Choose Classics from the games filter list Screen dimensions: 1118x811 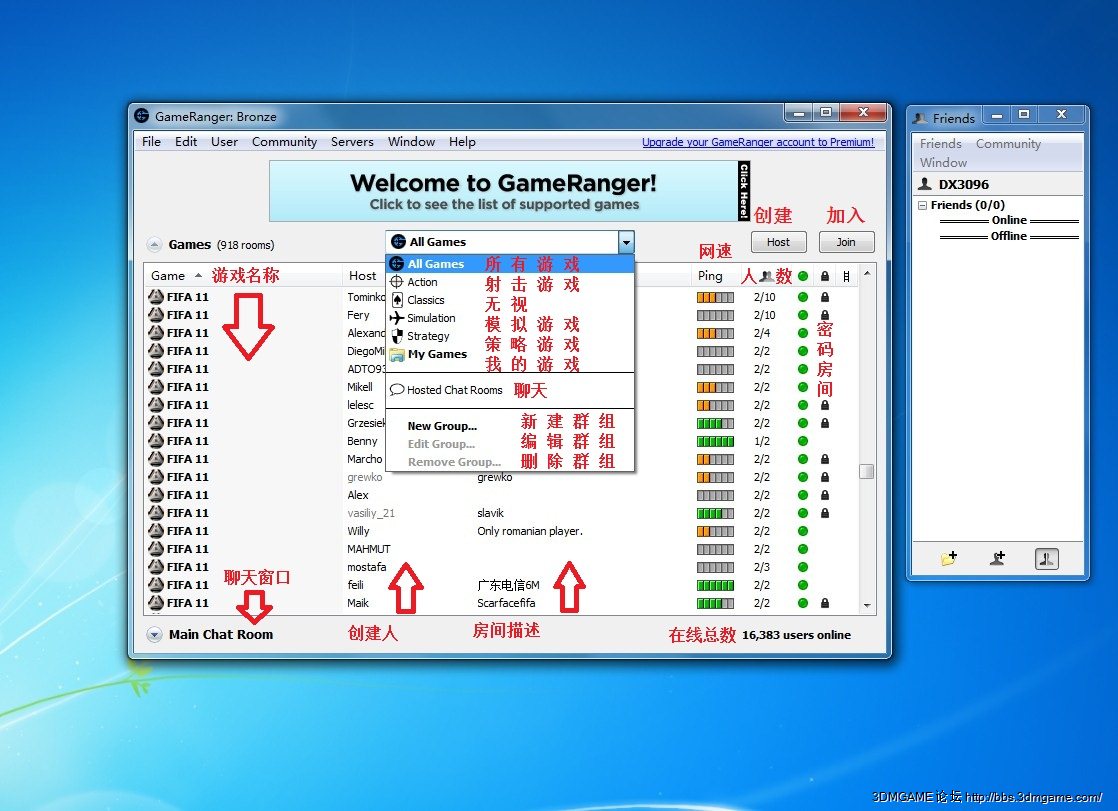click(425, 300)
